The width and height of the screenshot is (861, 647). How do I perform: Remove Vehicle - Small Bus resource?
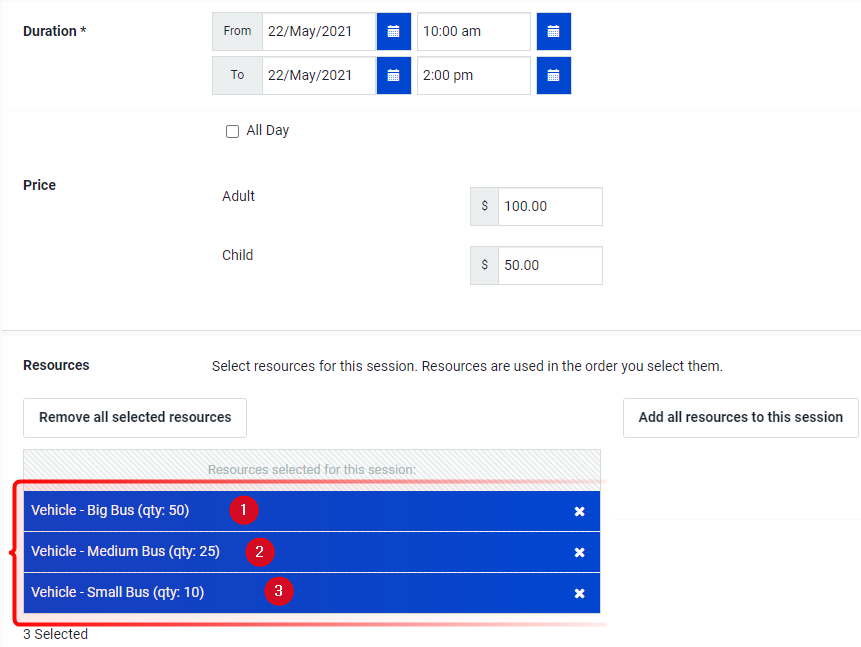(579, 593)
